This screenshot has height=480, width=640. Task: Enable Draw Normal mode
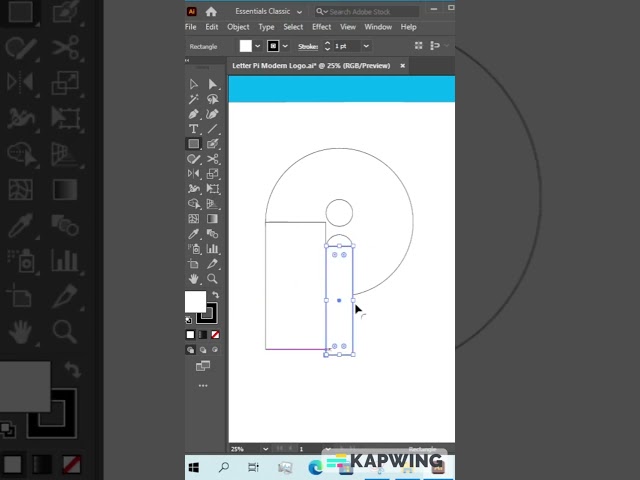pos(191,350)
